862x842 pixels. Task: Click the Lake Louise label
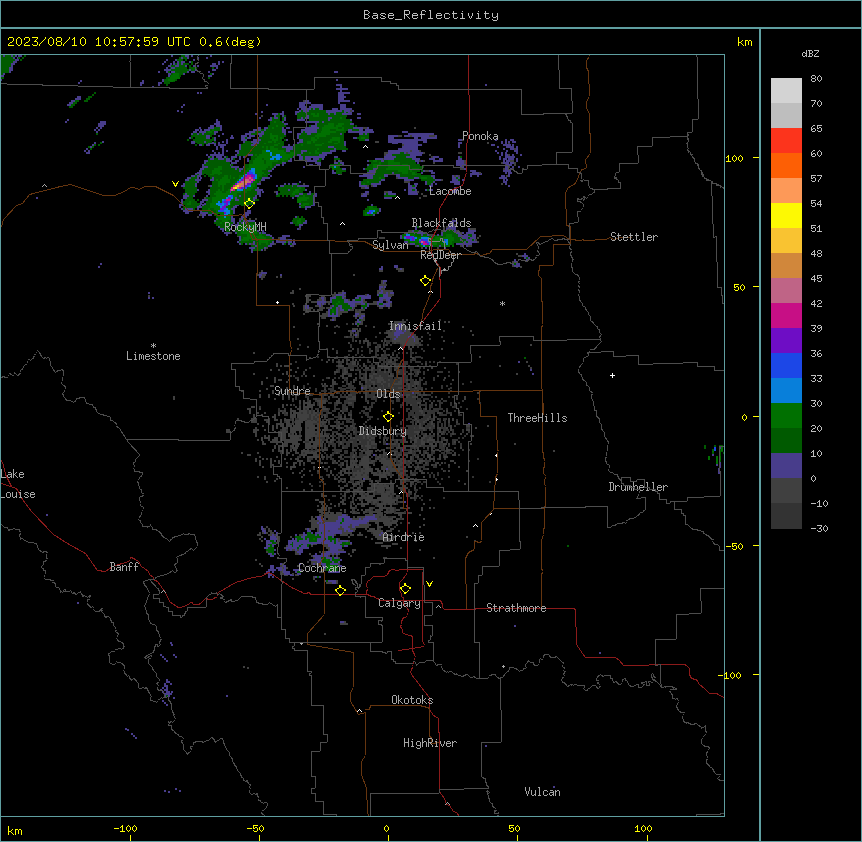(x=18, y=484)
